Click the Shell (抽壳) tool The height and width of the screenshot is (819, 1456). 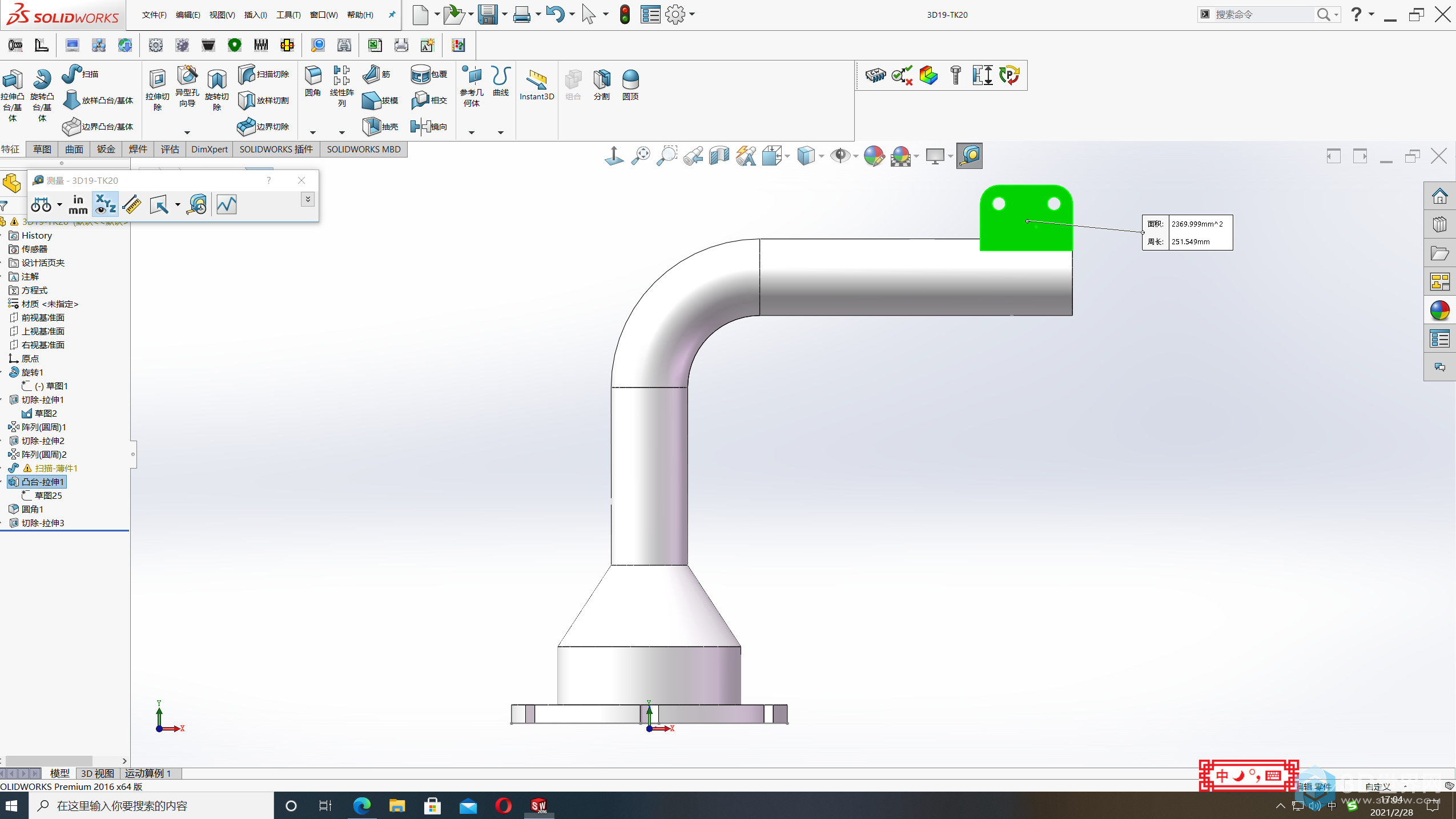point(381,126)
